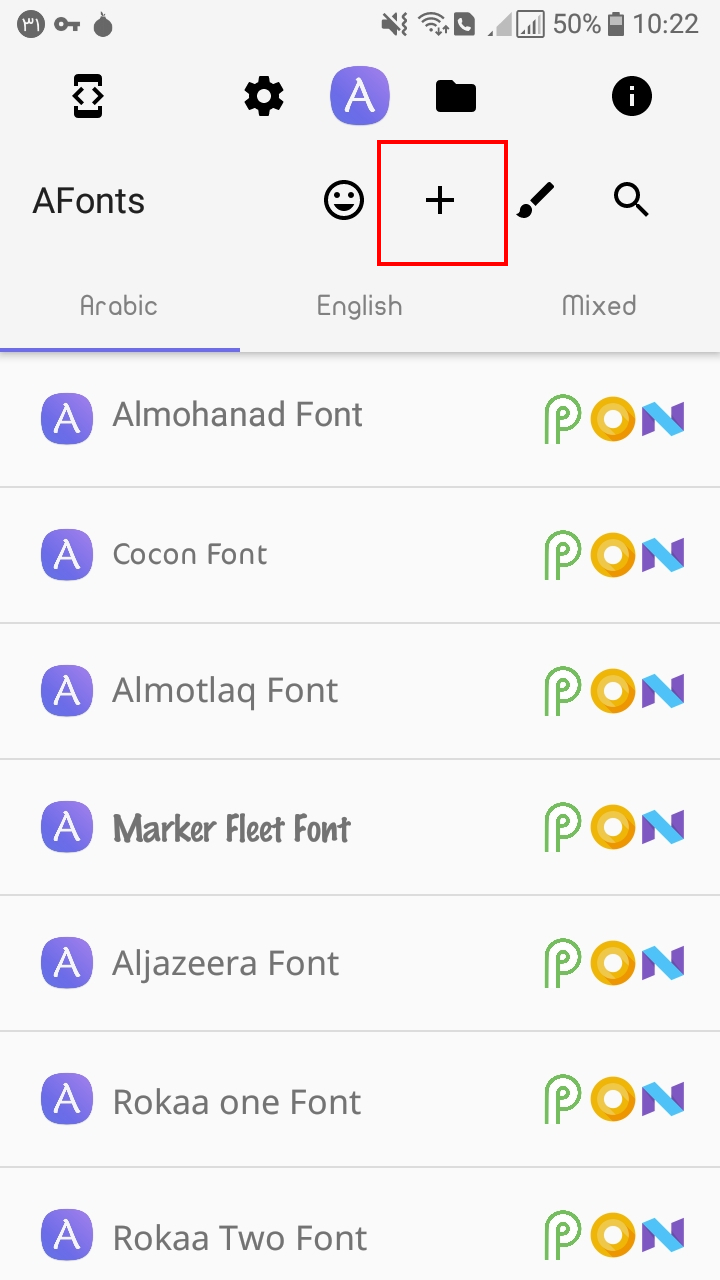Tap the code-in-phone icon
Screen dimensions: 720x1280
click(x=89, y=97)
